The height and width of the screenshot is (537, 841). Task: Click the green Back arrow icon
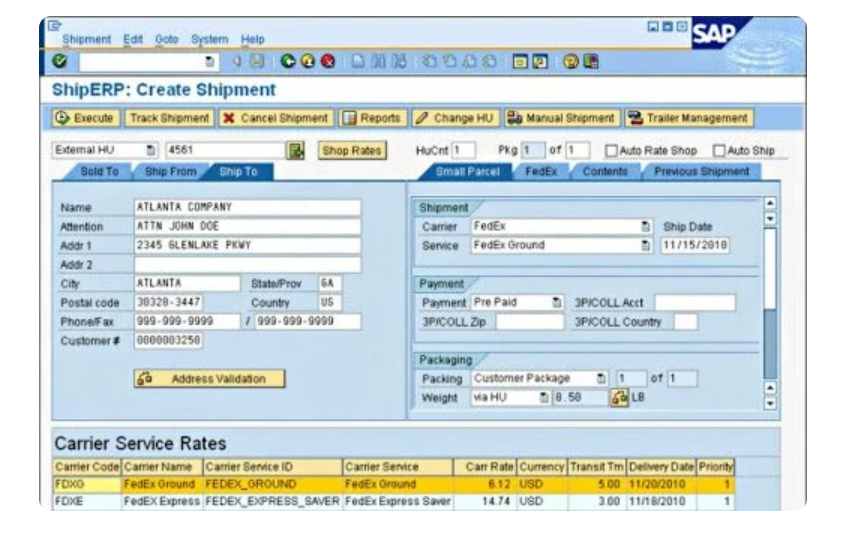(x=288, y=61)
